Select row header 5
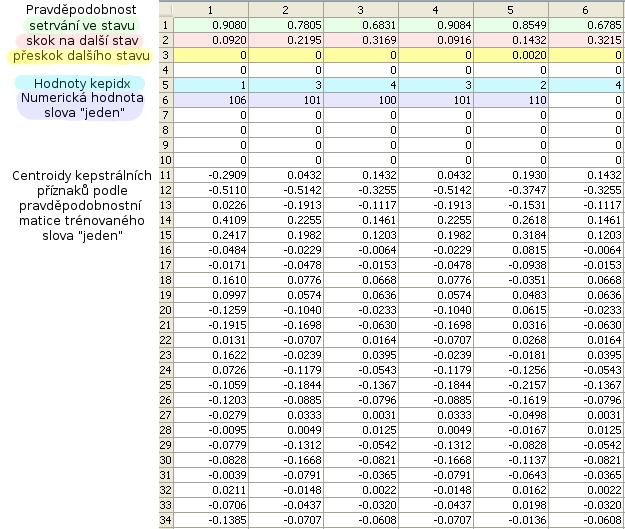 [x=166, y=85]
